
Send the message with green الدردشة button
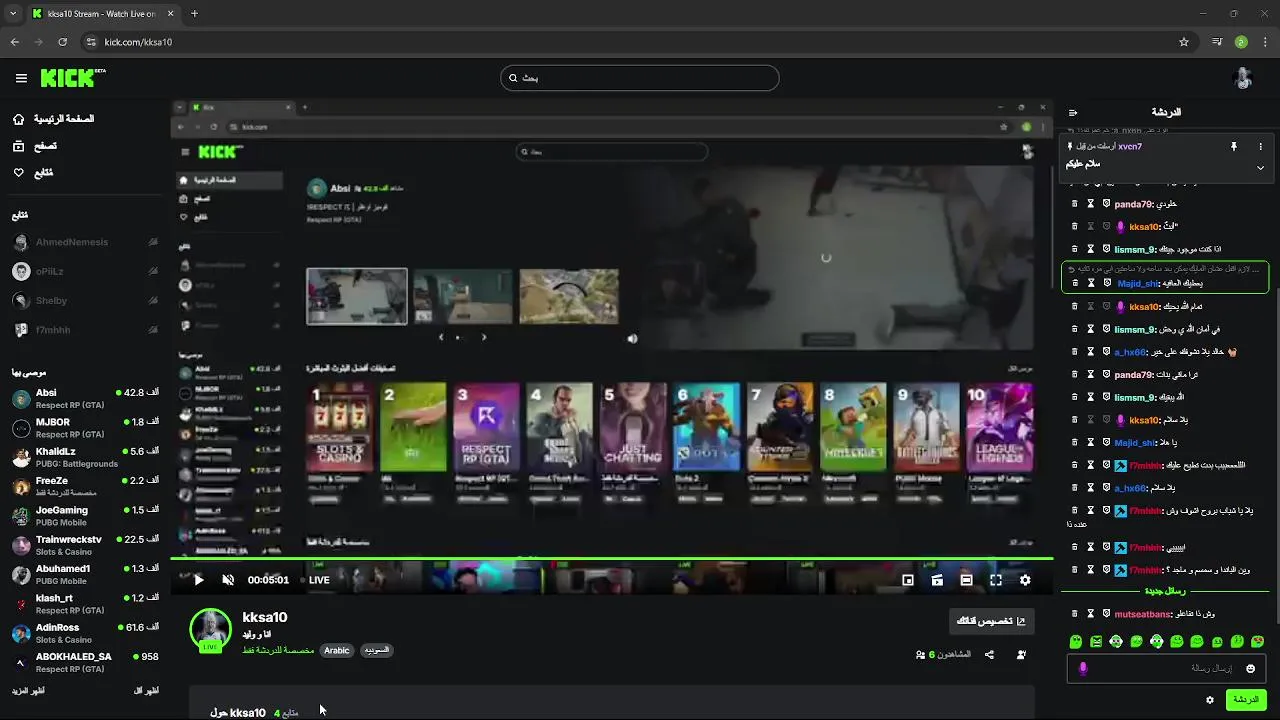tap(1246, 700)
